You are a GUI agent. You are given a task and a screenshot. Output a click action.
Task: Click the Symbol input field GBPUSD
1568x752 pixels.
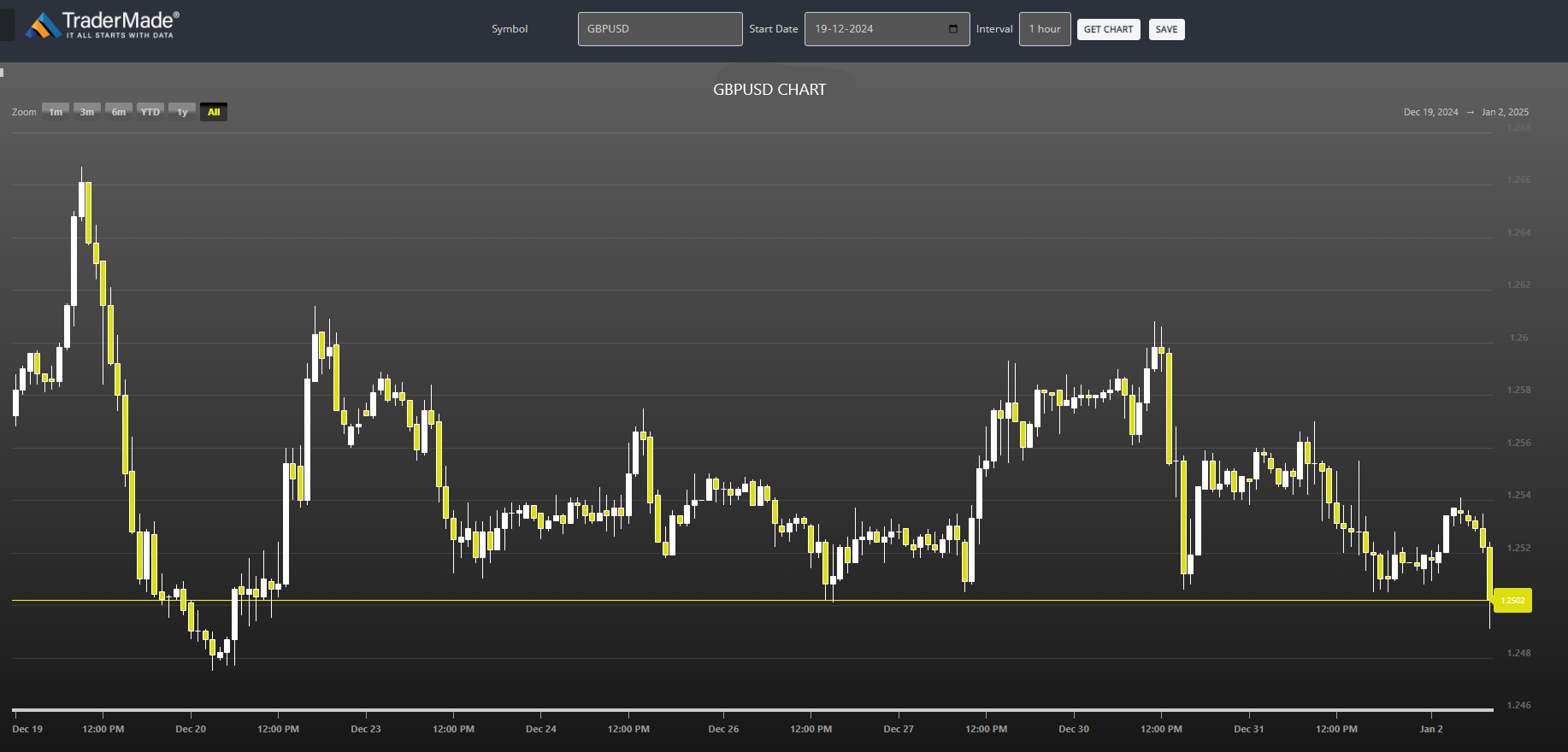point(660,29)
